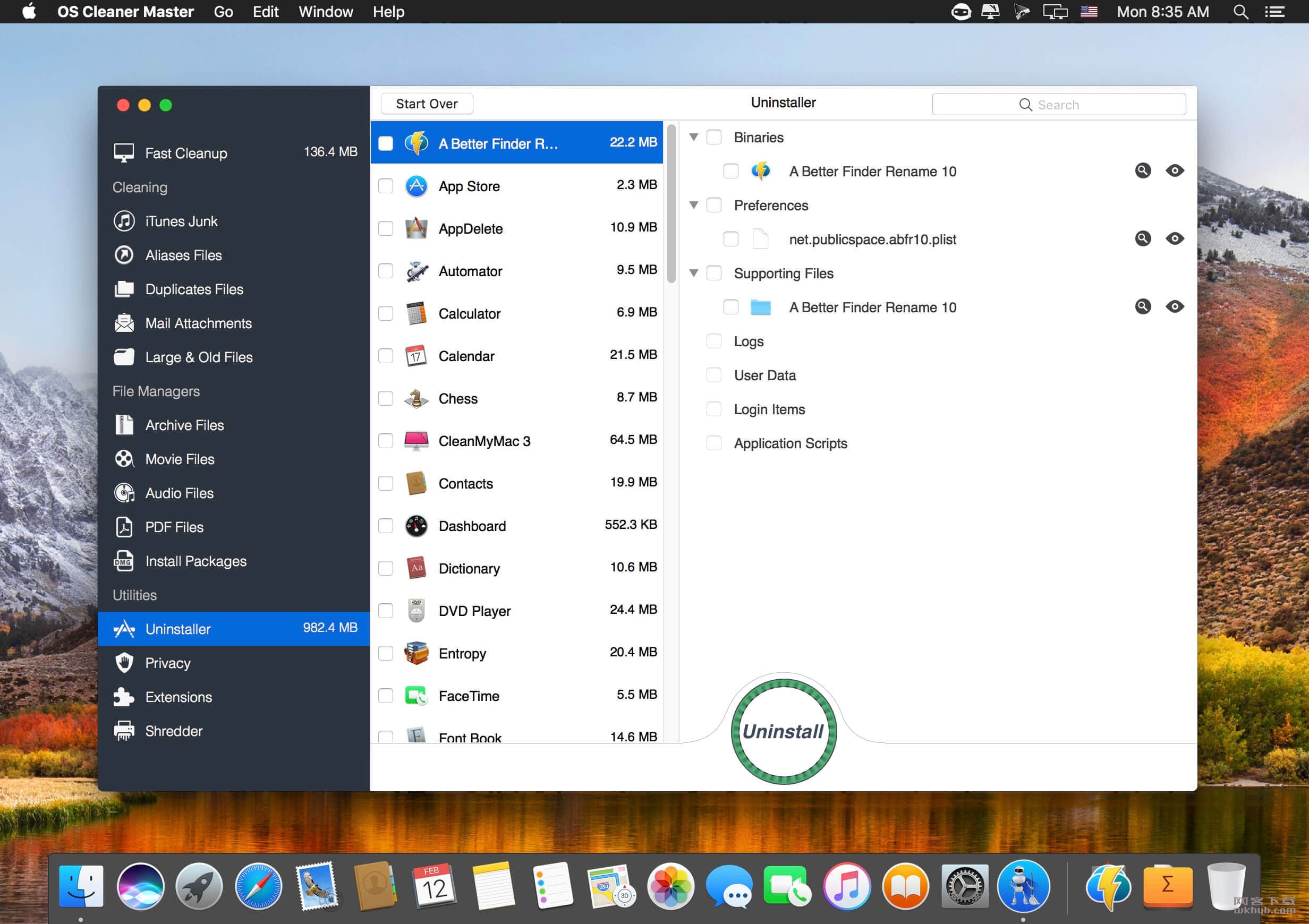Tick the Login Items checkbox

click(x=714, y=409)
